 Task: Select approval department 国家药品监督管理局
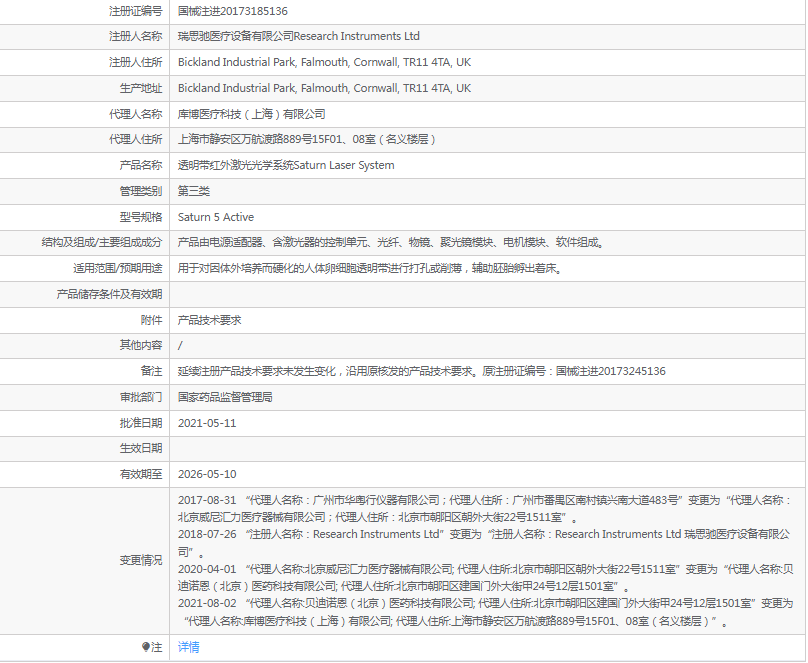(225, 397)
